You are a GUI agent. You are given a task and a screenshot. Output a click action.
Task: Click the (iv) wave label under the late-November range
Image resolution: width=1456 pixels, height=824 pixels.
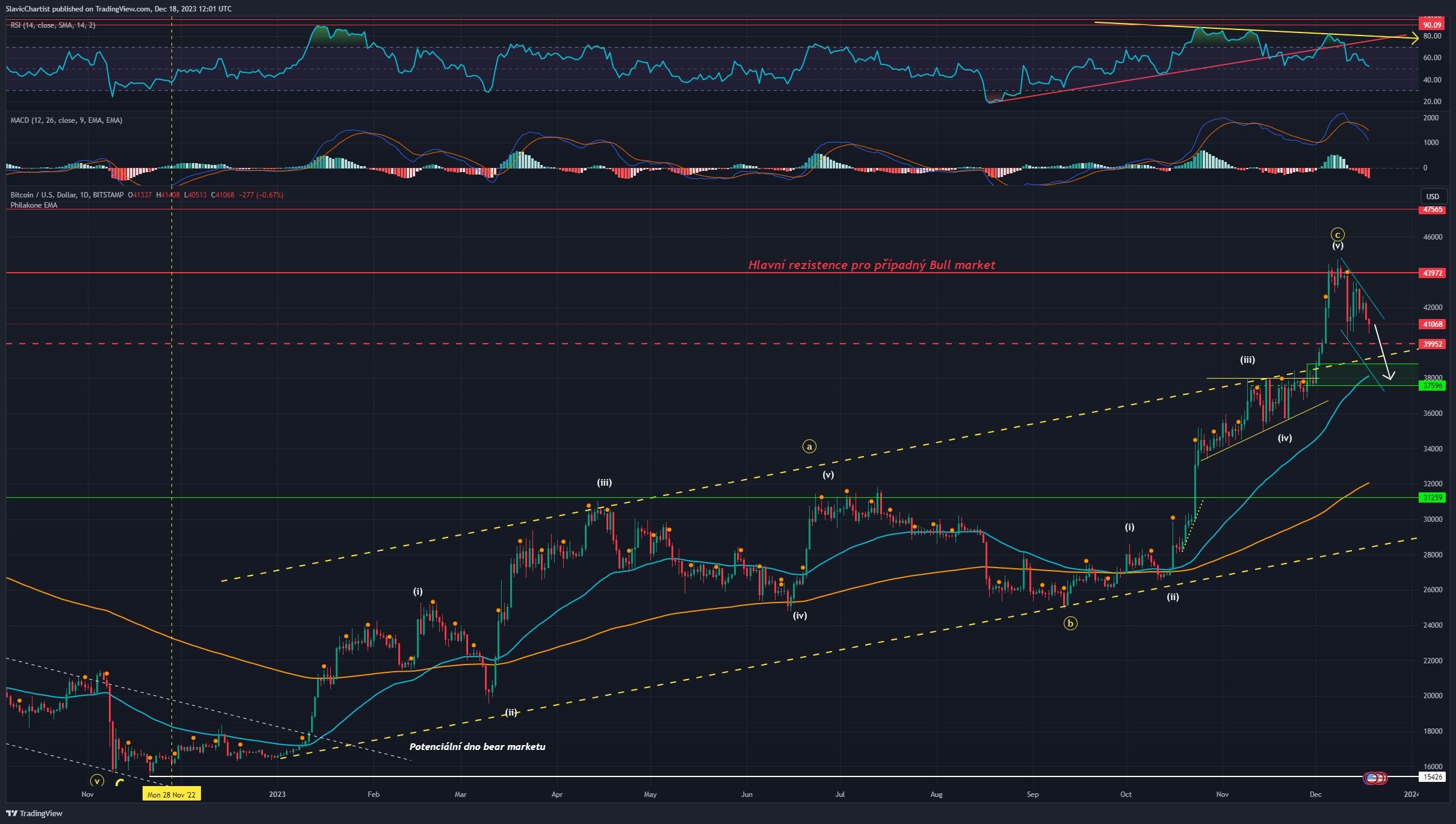pyautogui.click(x=1285, y=438)
